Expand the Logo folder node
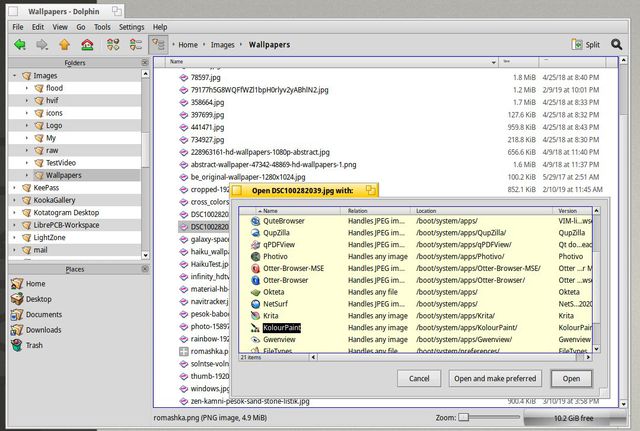This screenshot has height=431, width=640. point(27,125)
